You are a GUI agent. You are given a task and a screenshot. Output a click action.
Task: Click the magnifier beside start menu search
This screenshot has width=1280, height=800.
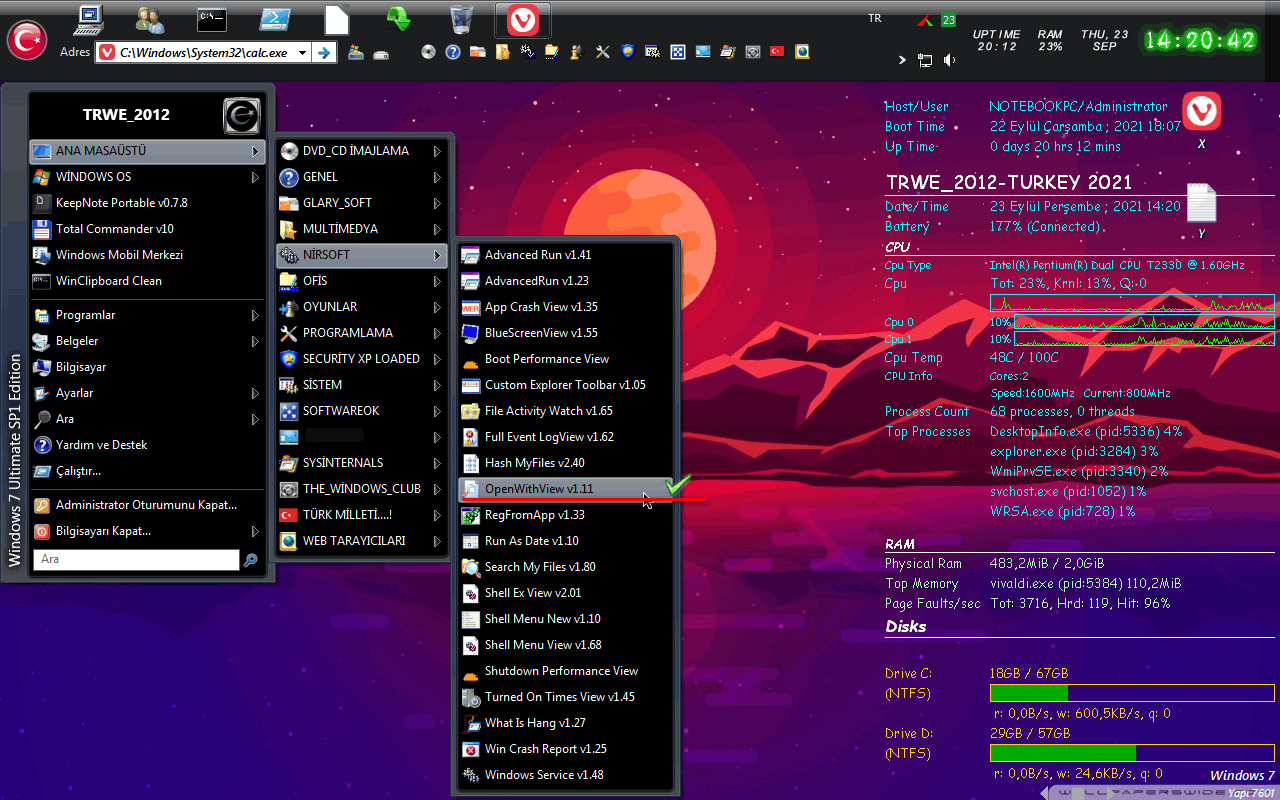click(250, 560)
